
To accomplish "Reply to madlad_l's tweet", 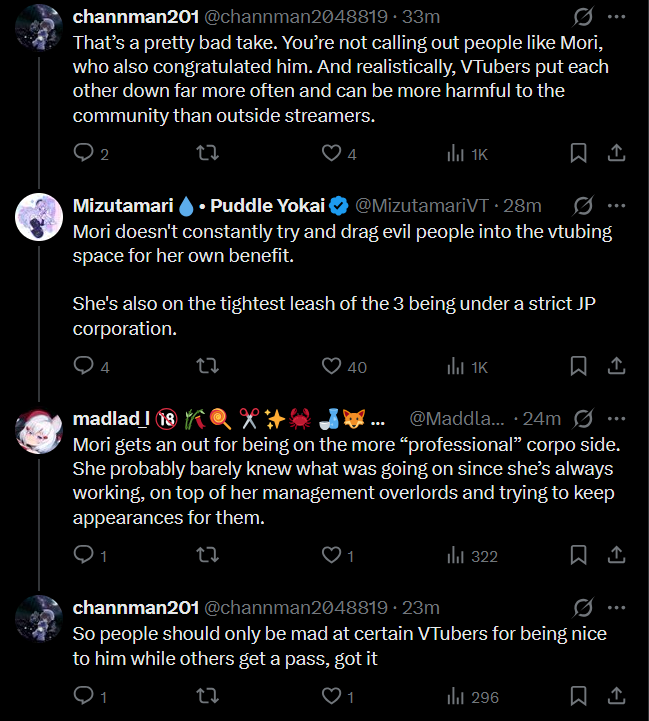I will (x=85, y=555).
